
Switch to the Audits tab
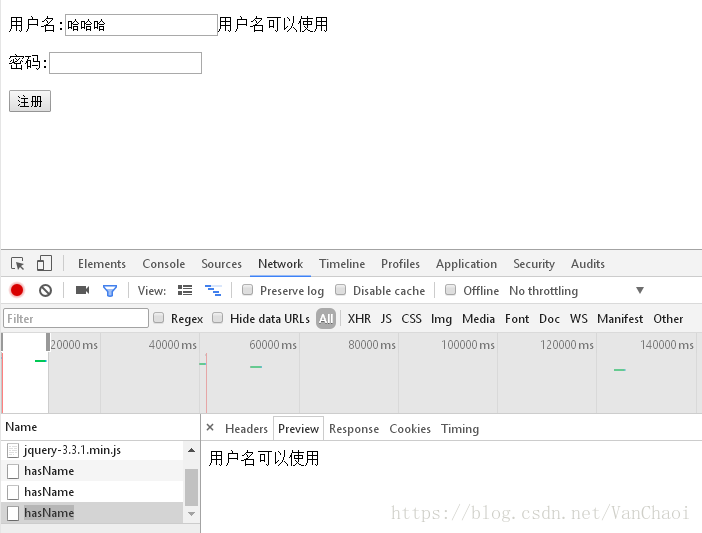[587, 264]
